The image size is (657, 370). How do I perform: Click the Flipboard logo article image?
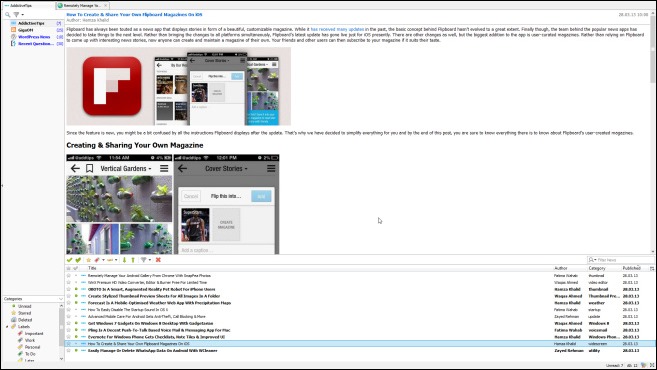(178, 86)
